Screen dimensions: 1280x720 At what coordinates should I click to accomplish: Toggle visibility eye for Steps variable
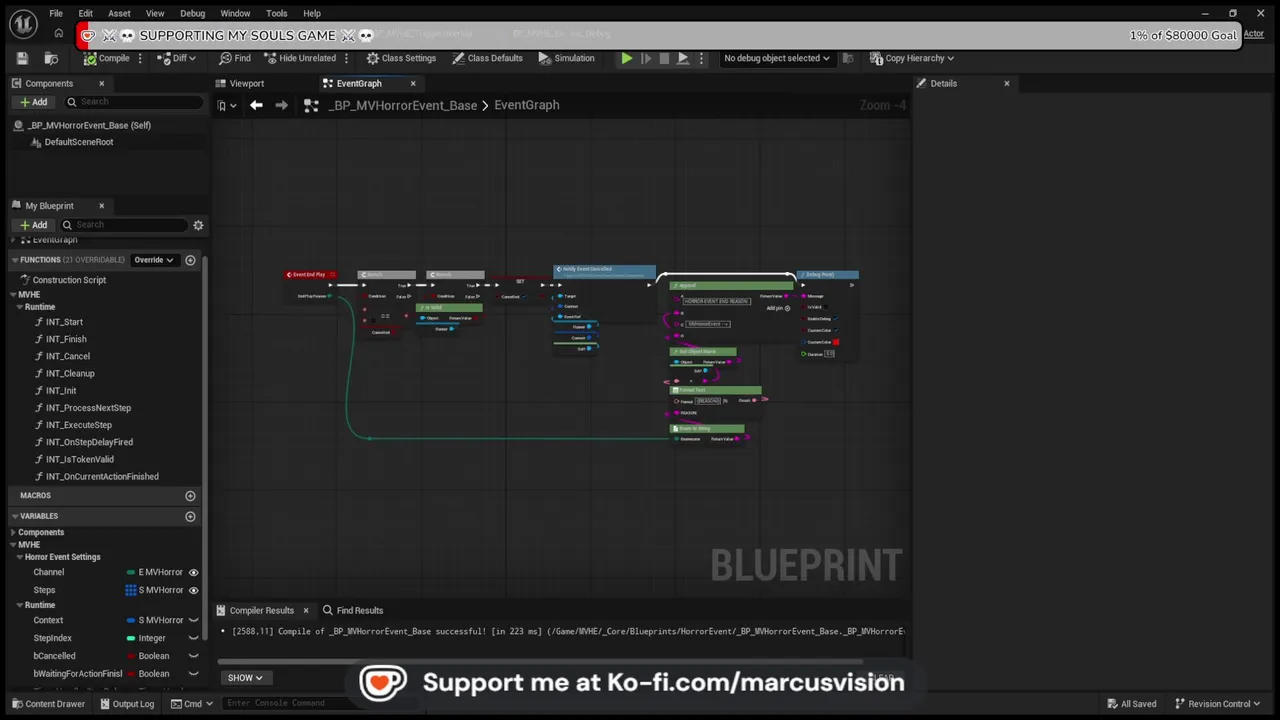click(193, 590)
